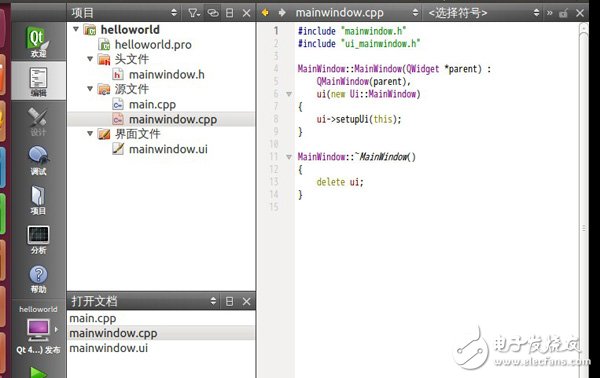Open the Help mode question mark
This screenshot has width=600, height=378.
38,279
